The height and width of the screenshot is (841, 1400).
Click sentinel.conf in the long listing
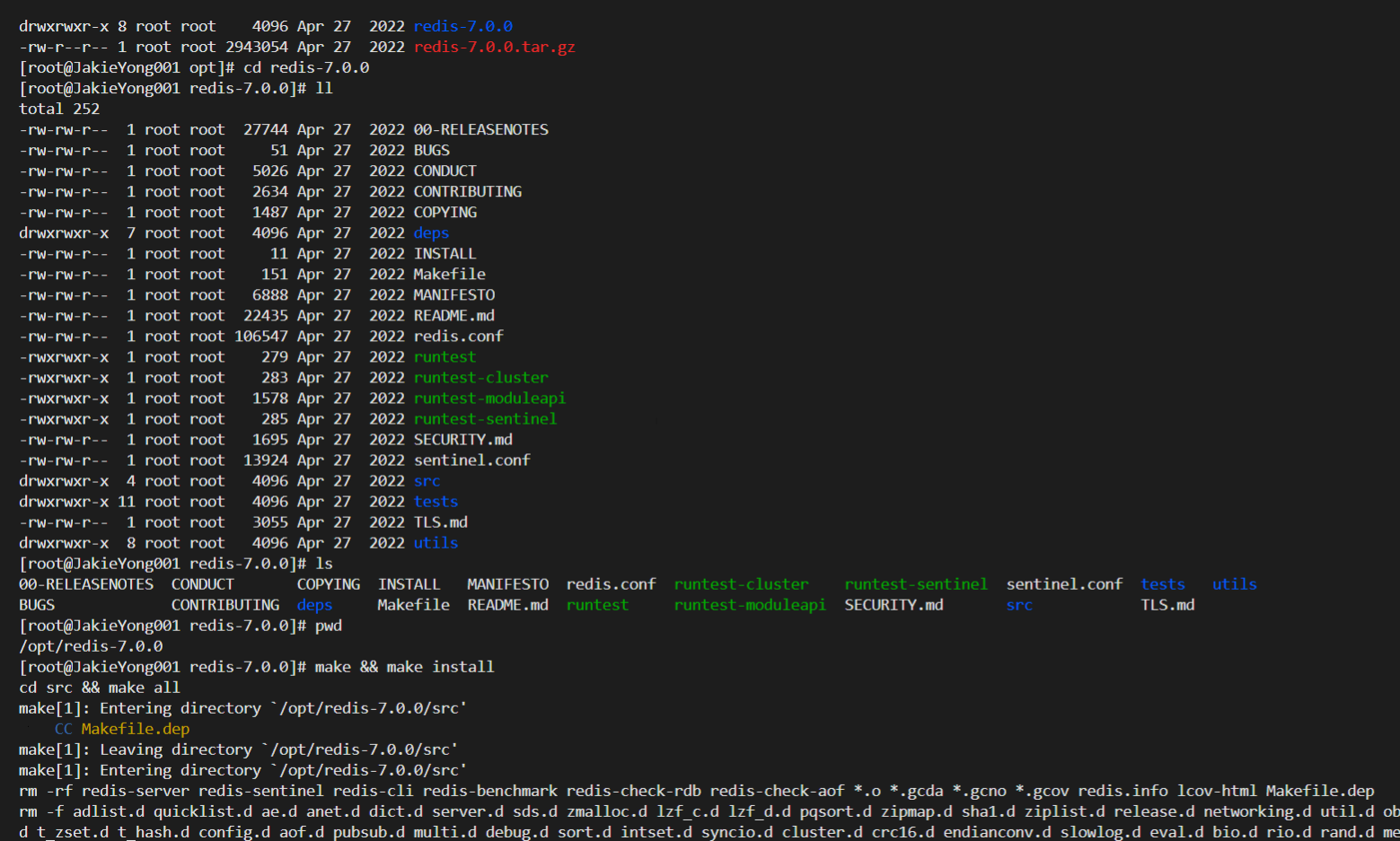(471, 460)
